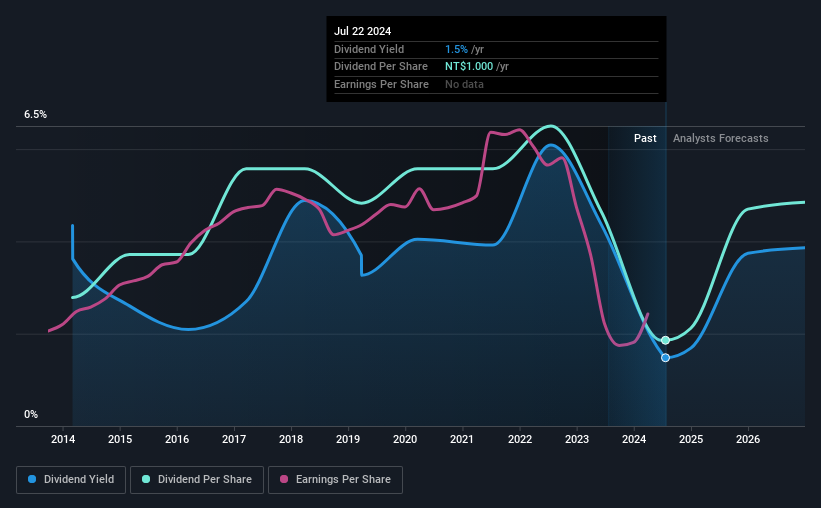
Task: Click the Analysts Forecasts label
Action: (x=720, y=138)
